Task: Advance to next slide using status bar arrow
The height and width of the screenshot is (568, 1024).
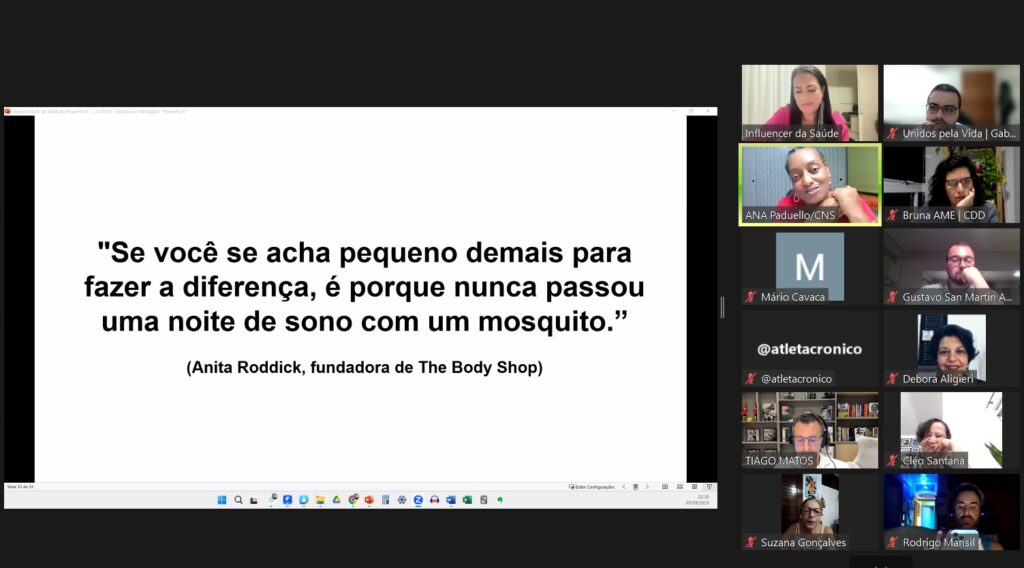Action: pyautogui.click(x=647, y=487)
